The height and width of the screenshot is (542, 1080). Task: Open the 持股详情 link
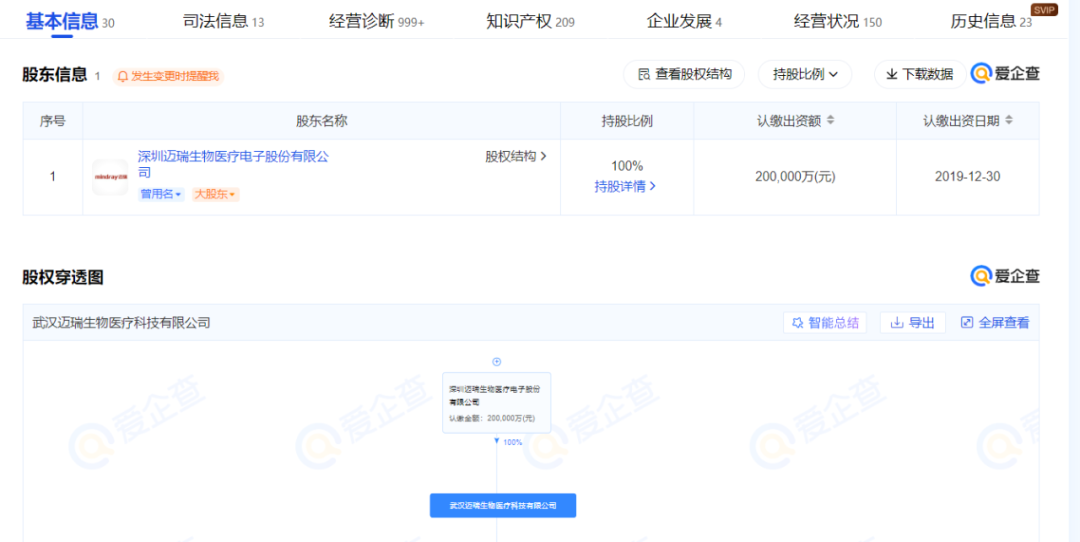(625, 186)
